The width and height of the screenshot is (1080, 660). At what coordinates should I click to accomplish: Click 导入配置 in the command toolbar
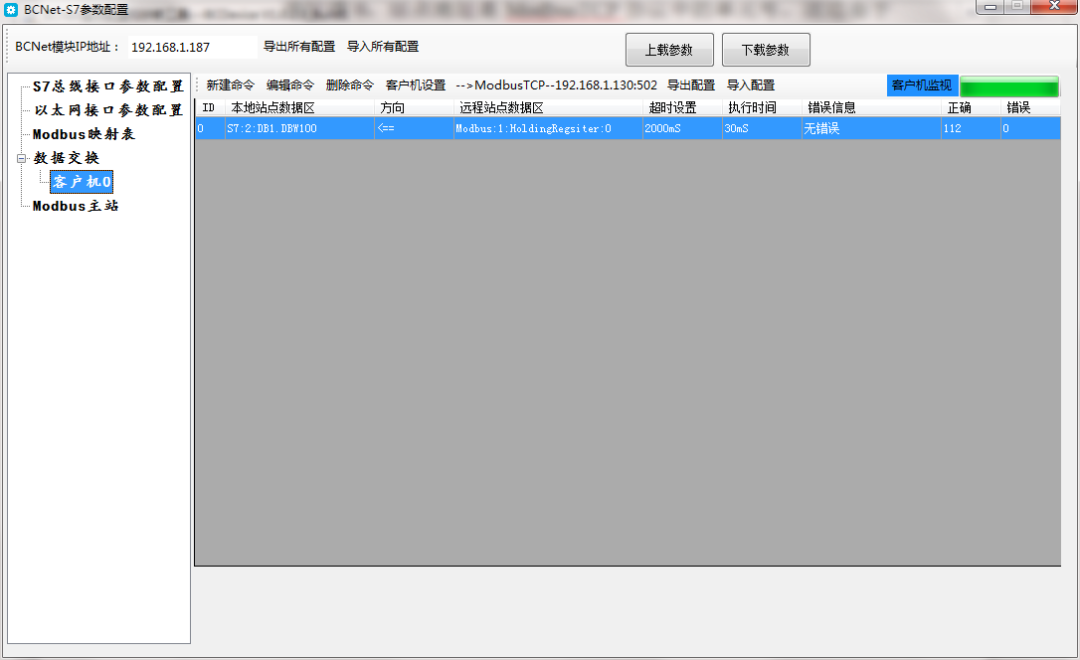coord(751,86)
